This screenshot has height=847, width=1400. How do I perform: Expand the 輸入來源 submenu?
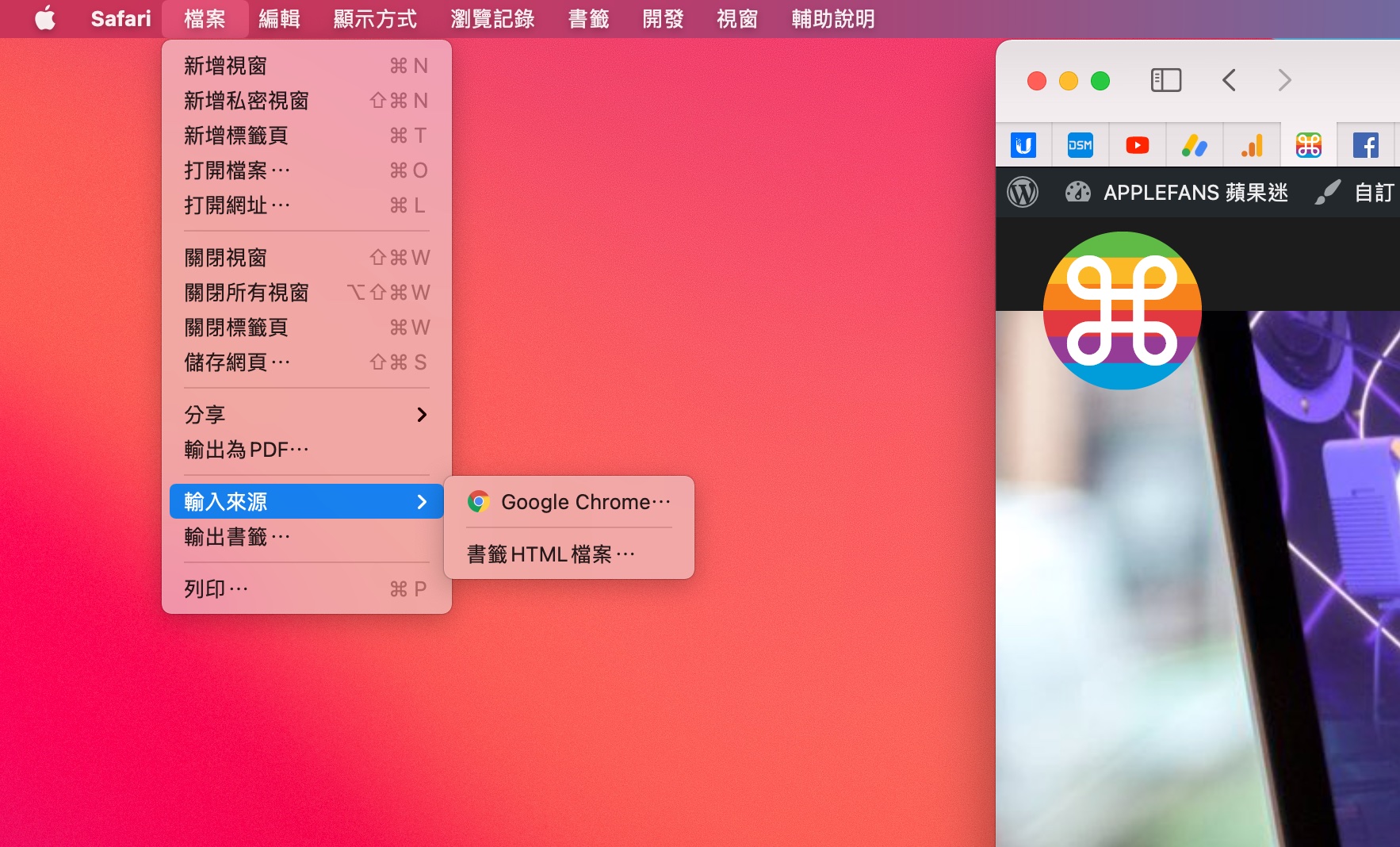point(307,501)
